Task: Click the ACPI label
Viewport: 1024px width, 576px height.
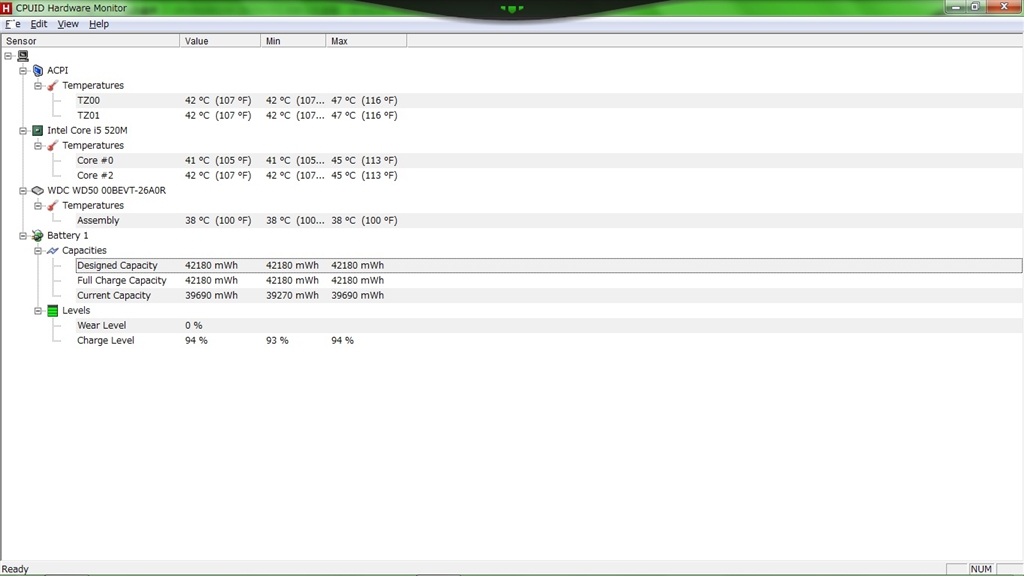Action: pyautogui.click(x=57, y=71)
